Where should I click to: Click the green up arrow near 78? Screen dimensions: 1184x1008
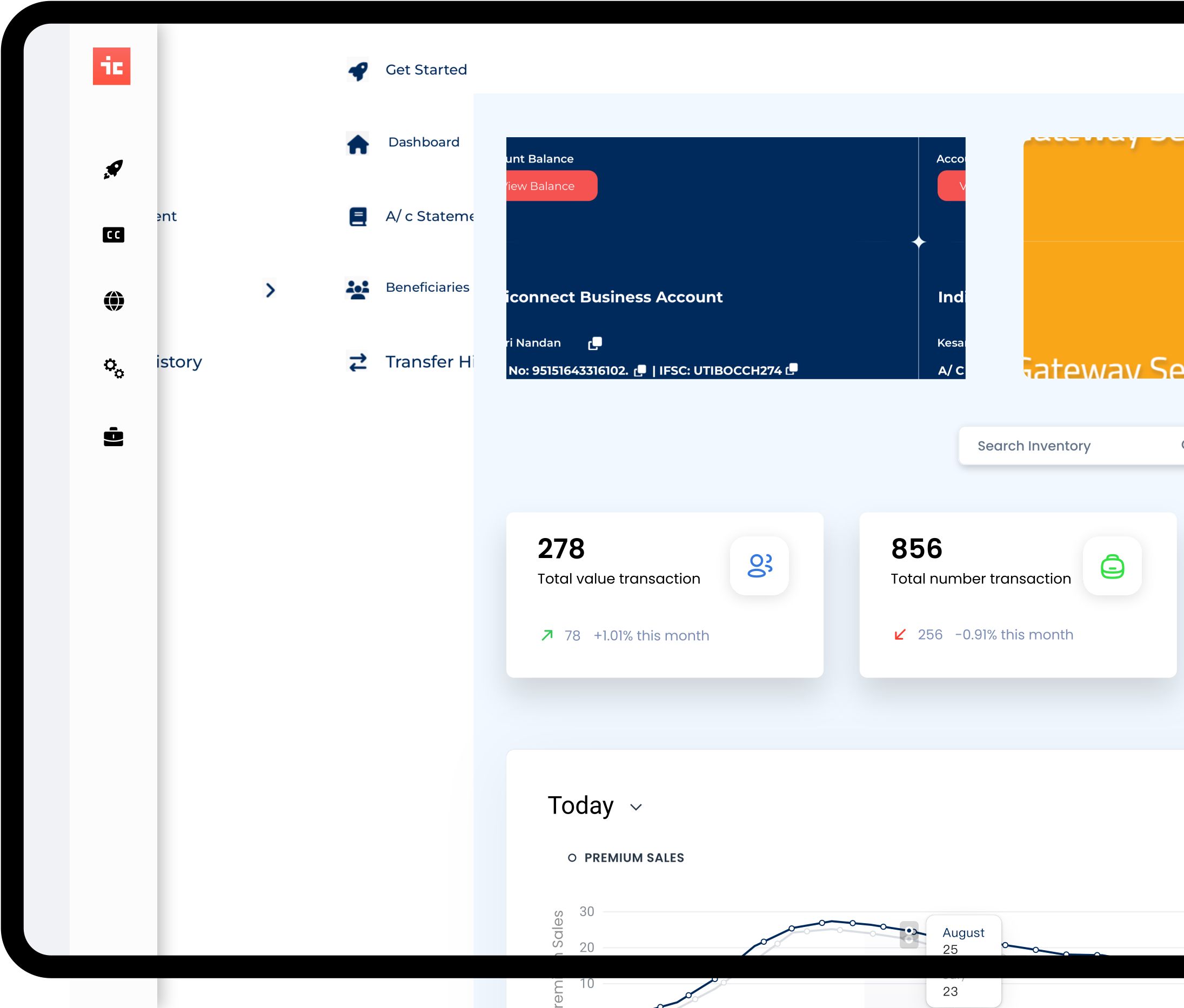point(547,635)
